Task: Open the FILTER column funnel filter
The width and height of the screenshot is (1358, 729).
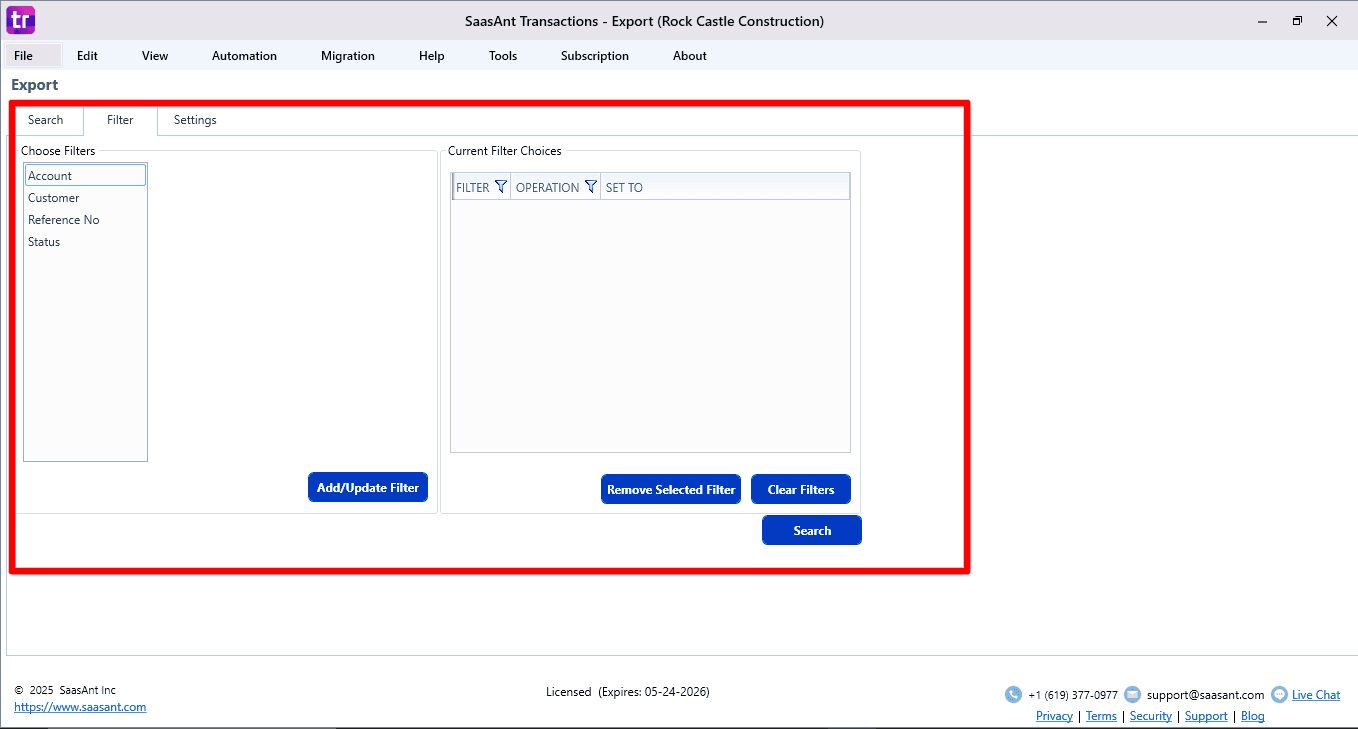Action: coord(501,186)
